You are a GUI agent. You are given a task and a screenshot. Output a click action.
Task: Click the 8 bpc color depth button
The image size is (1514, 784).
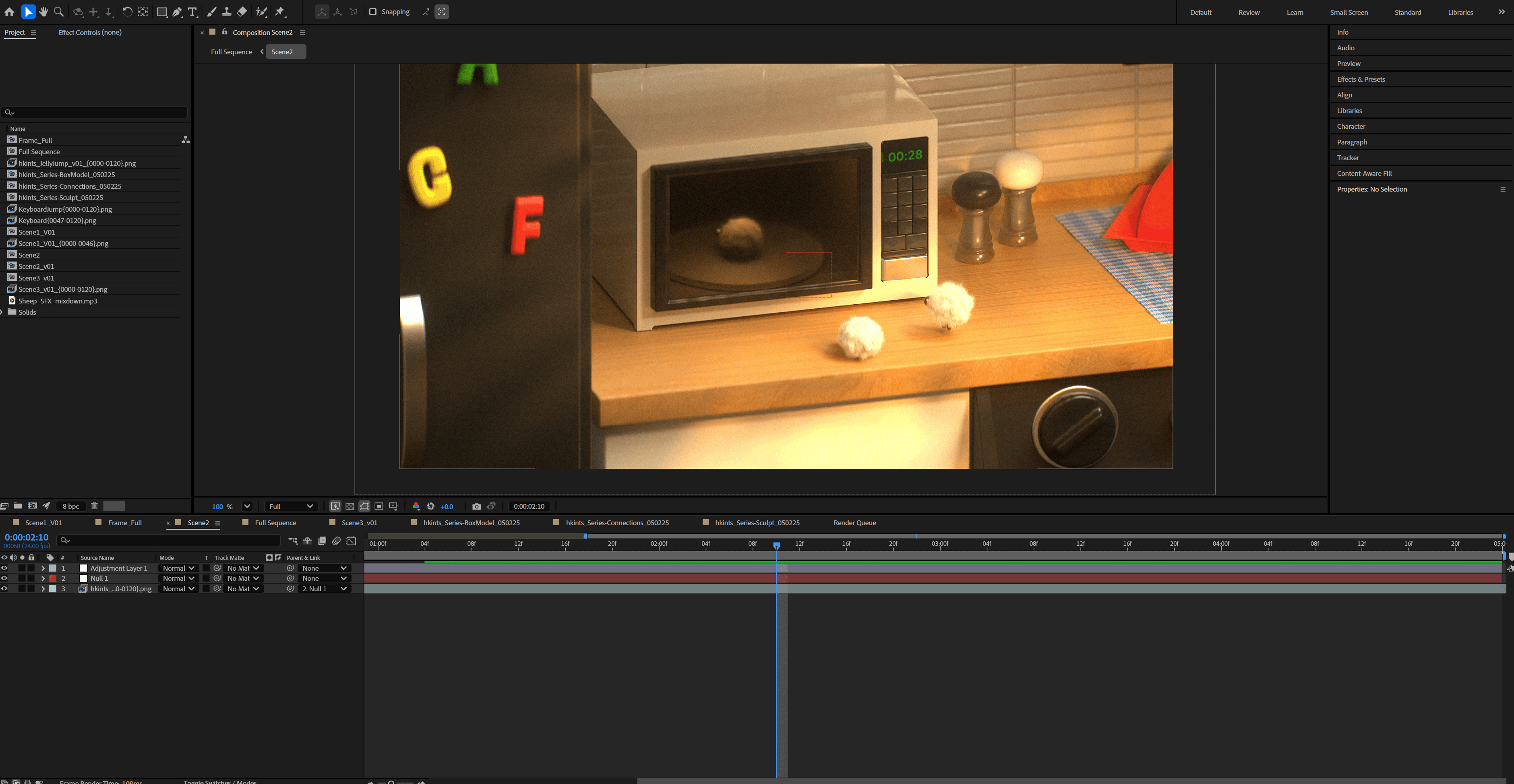point(70,506)
